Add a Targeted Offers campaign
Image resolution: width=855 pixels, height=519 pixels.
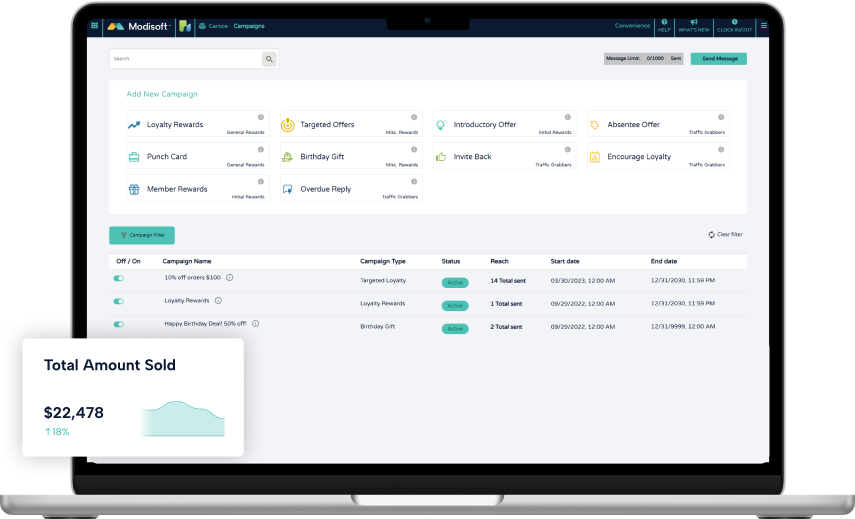[351, 124]
